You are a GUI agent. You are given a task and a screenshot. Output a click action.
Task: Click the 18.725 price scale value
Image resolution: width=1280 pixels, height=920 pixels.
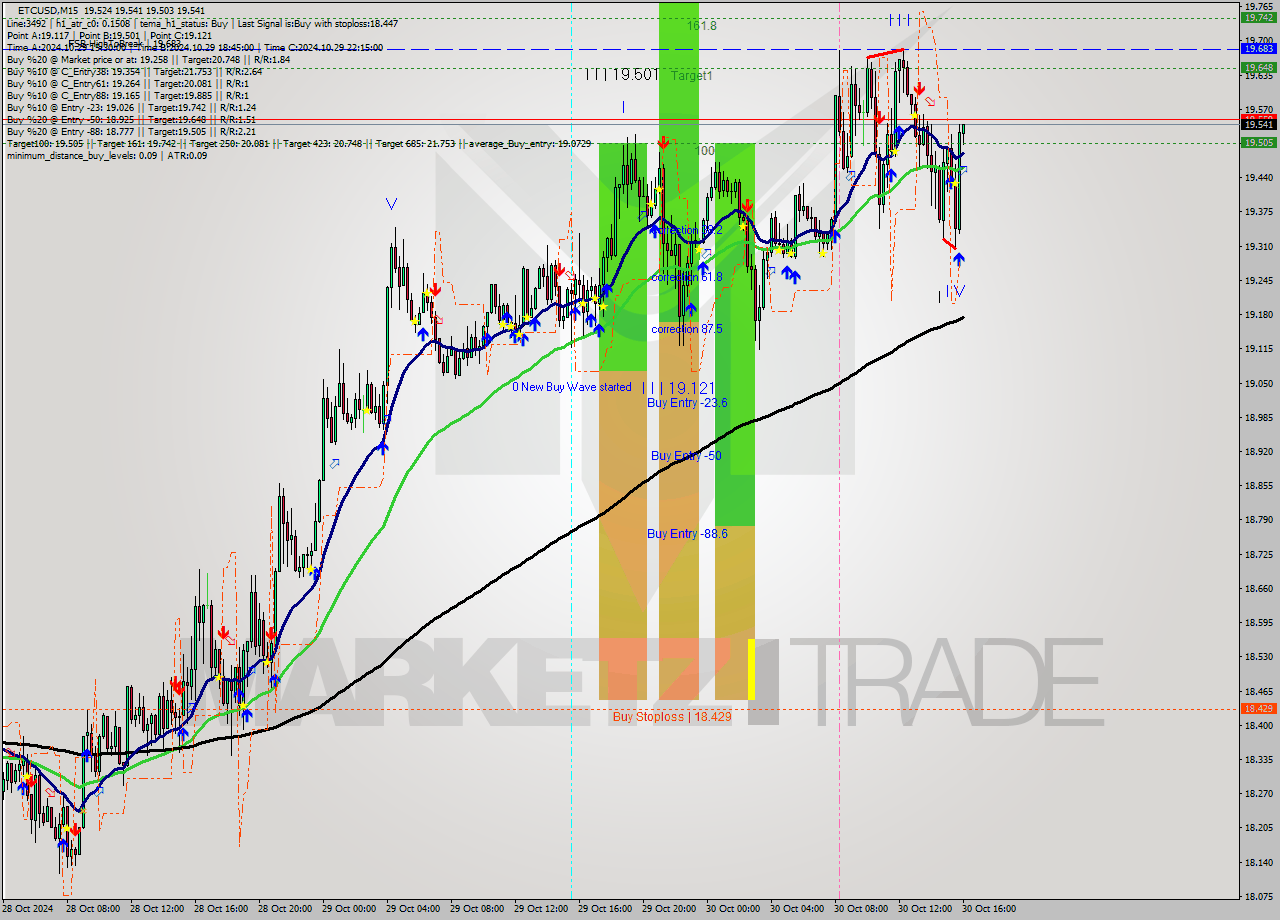pos(1258,554)
